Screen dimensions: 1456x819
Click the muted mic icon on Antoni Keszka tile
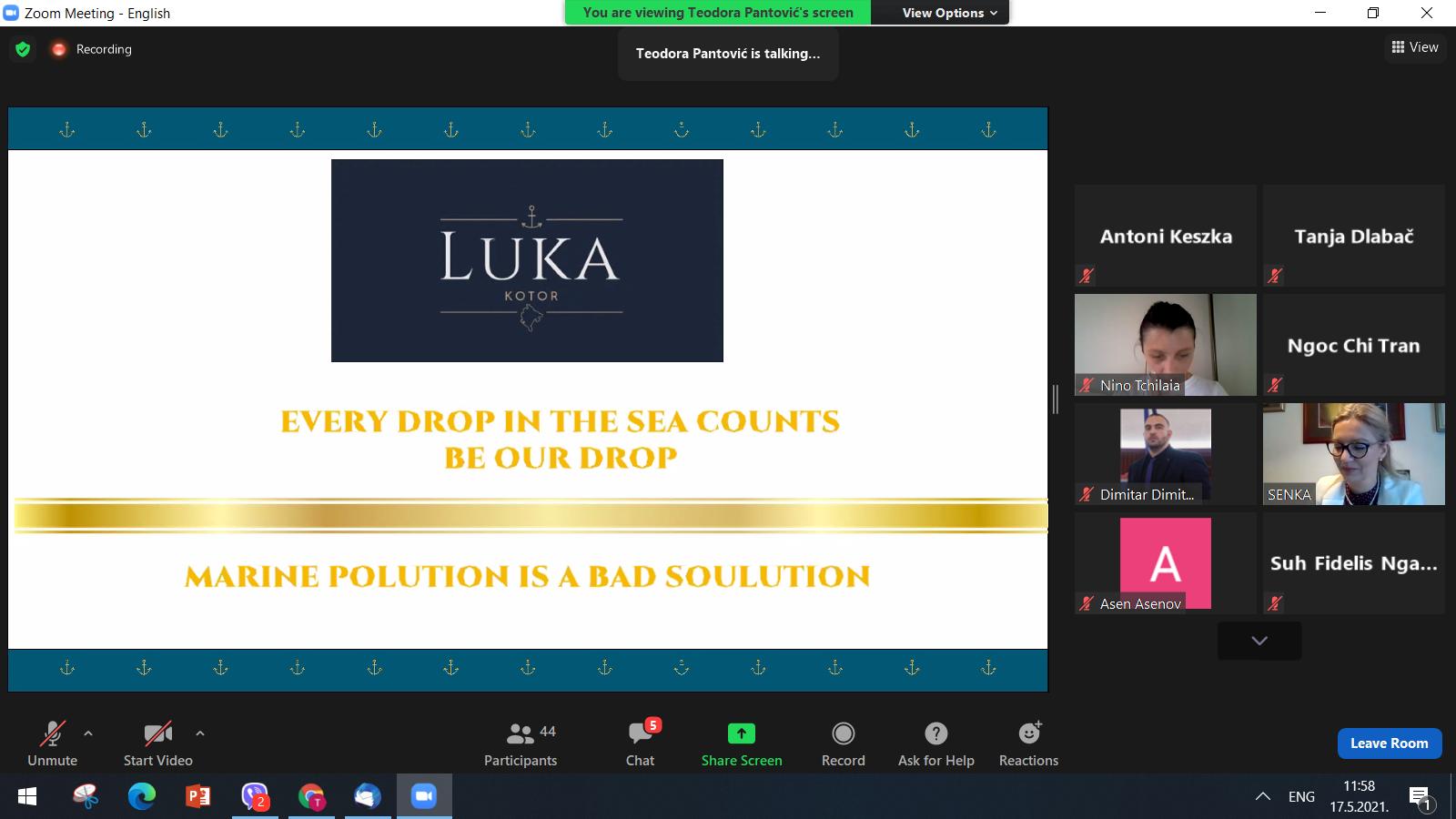pos(1087,276)
